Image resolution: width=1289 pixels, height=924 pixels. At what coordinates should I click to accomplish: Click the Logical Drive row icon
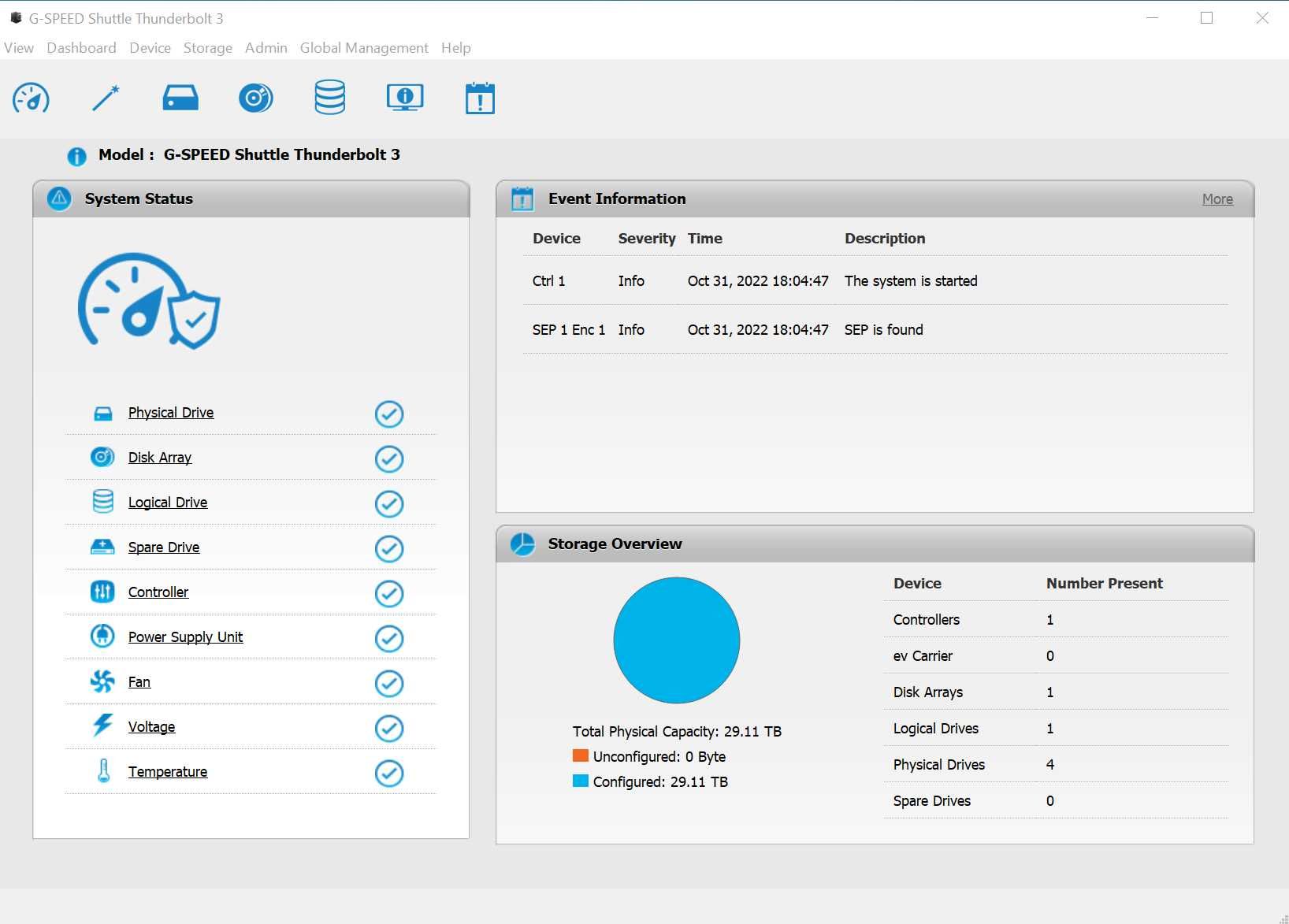click(103, 502)
